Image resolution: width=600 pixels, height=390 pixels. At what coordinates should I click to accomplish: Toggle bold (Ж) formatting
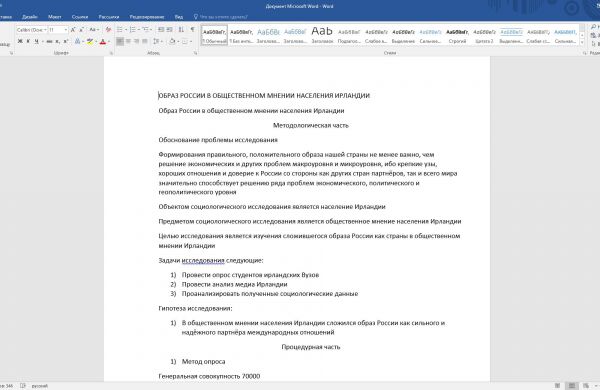pos(20,41)
